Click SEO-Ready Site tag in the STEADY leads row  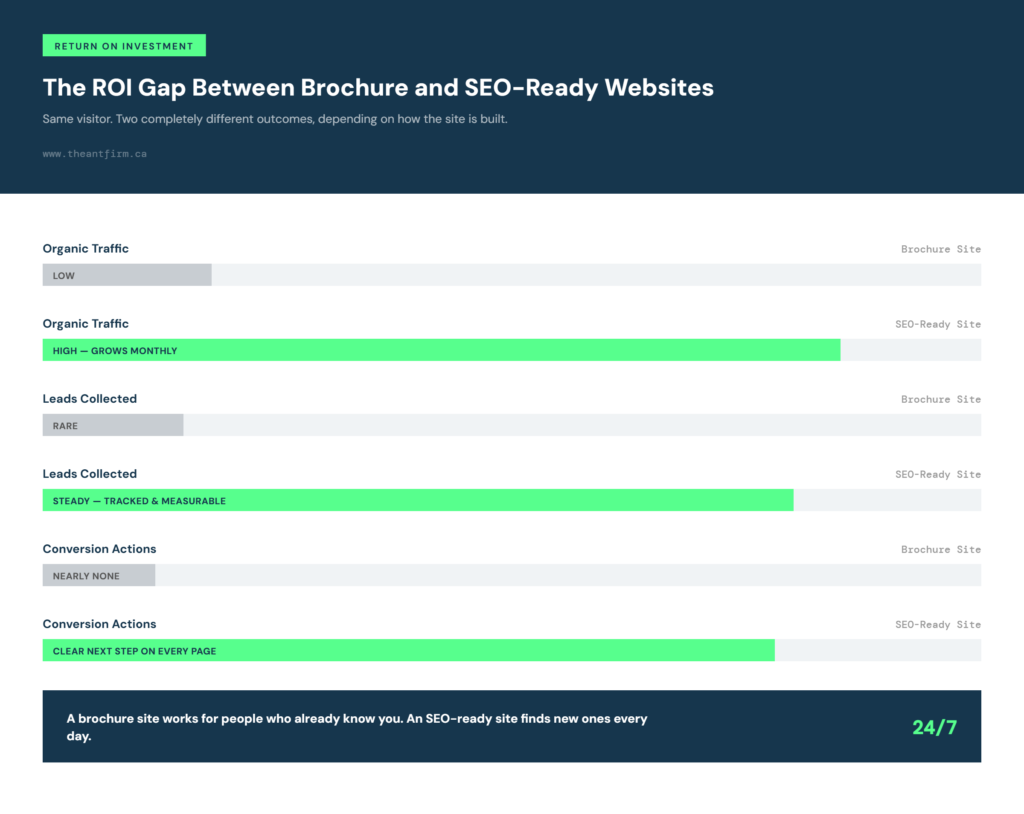coord(938,475)
